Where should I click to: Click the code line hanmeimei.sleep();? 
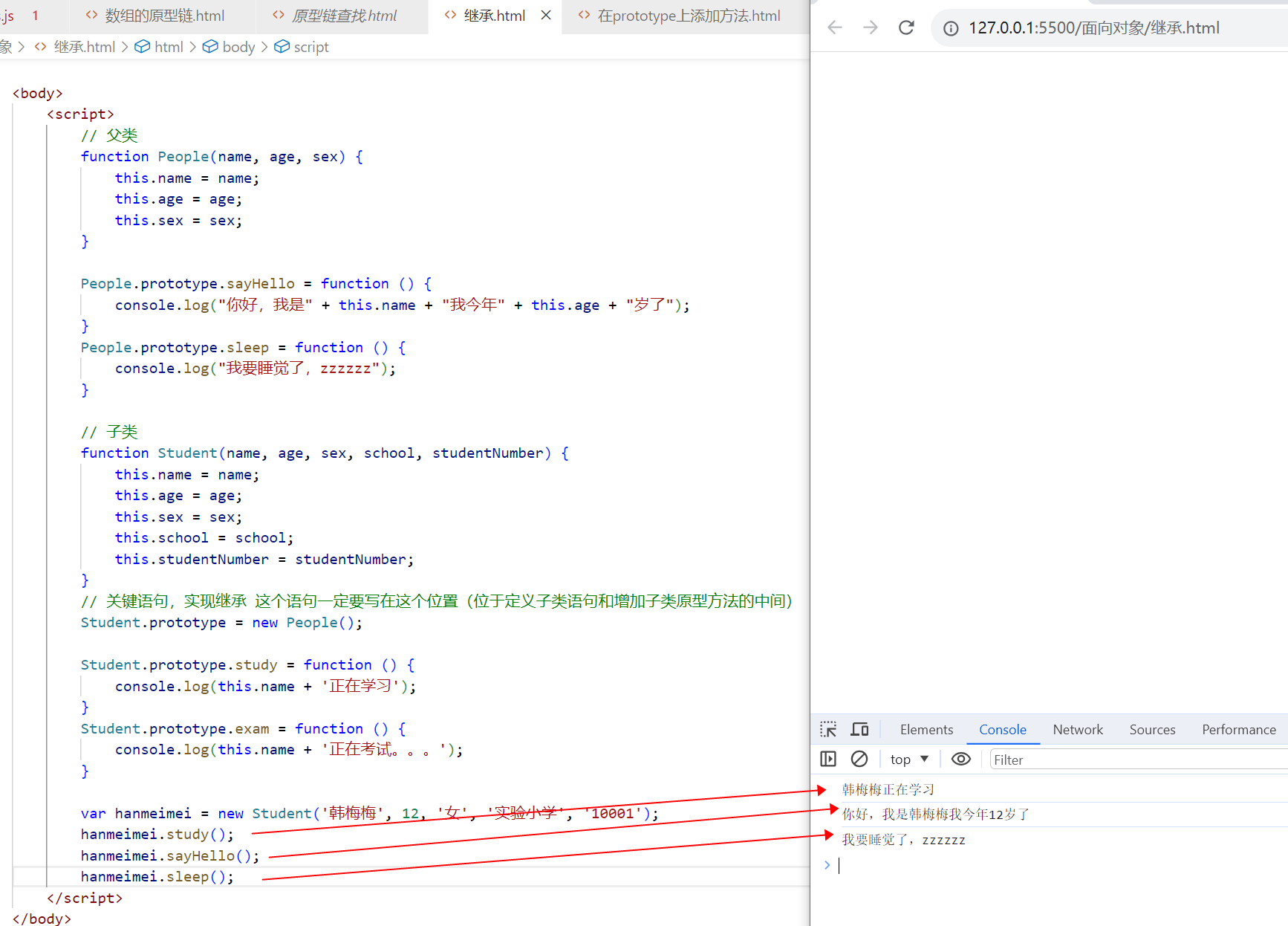[x=157, y=877]
